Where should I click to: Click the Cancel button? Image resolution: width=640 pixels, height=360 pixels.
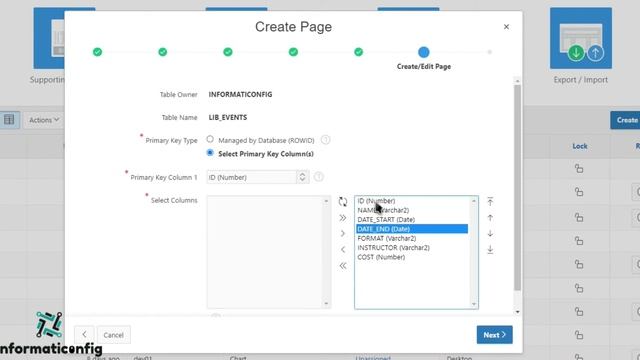click(113, 335)
